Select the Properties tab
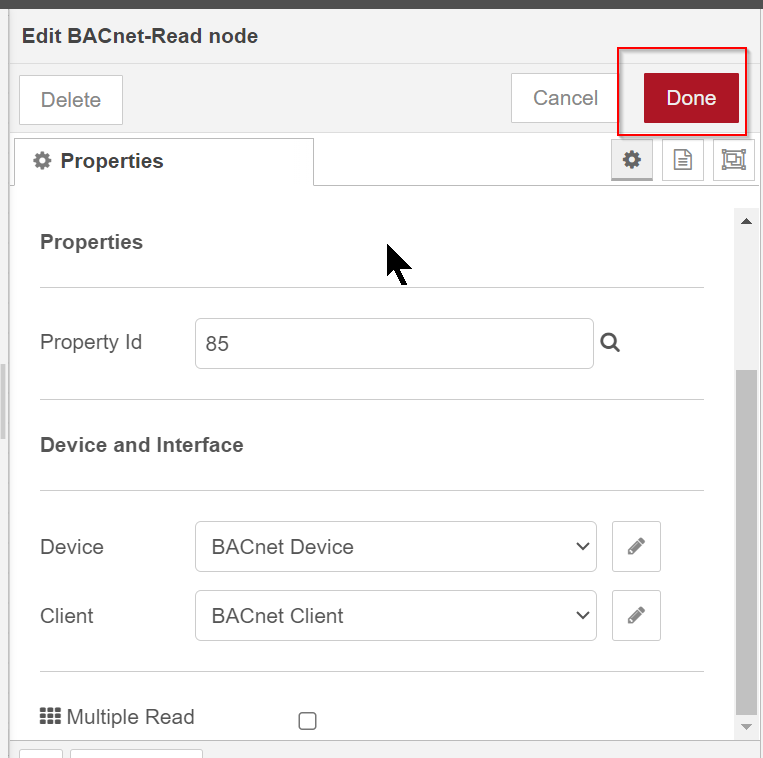763x758 pixels. click(164, 161)
